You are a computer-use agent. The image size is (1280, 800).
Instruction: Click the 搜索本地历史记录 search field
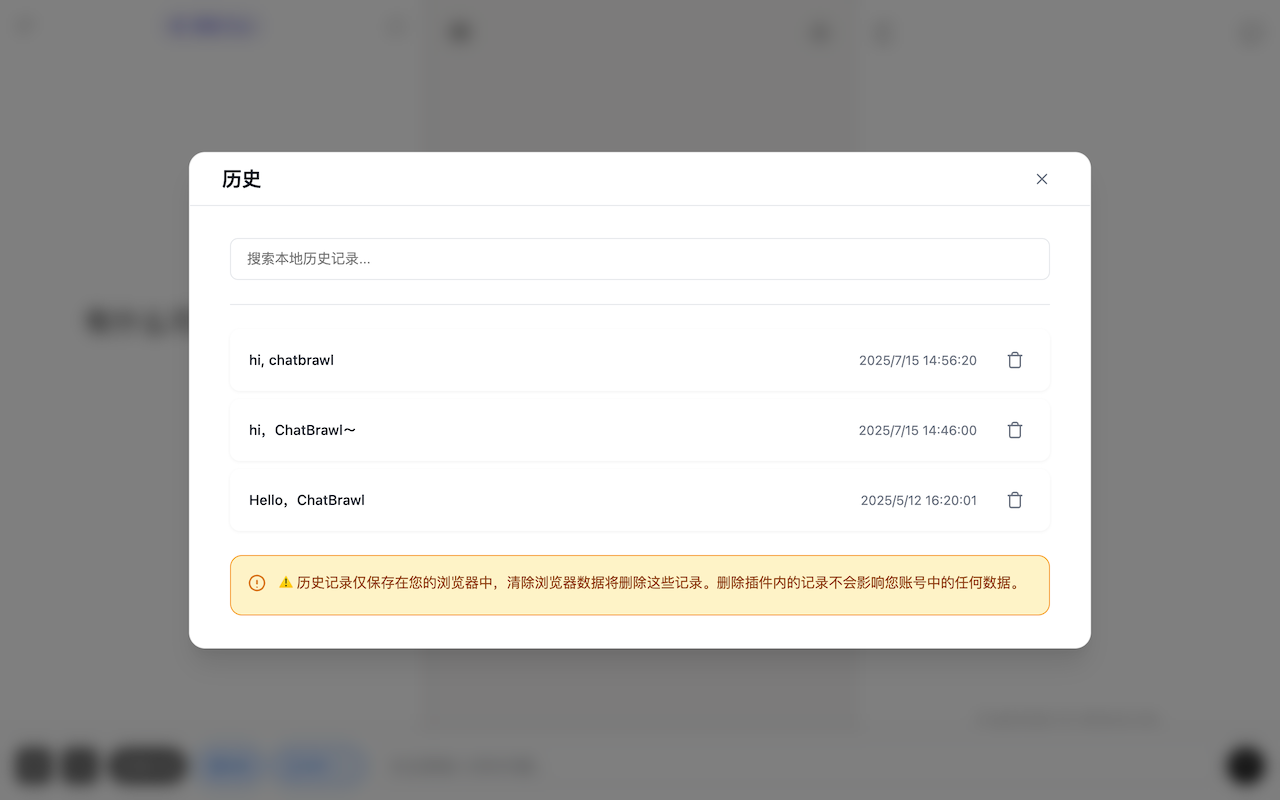640,258
